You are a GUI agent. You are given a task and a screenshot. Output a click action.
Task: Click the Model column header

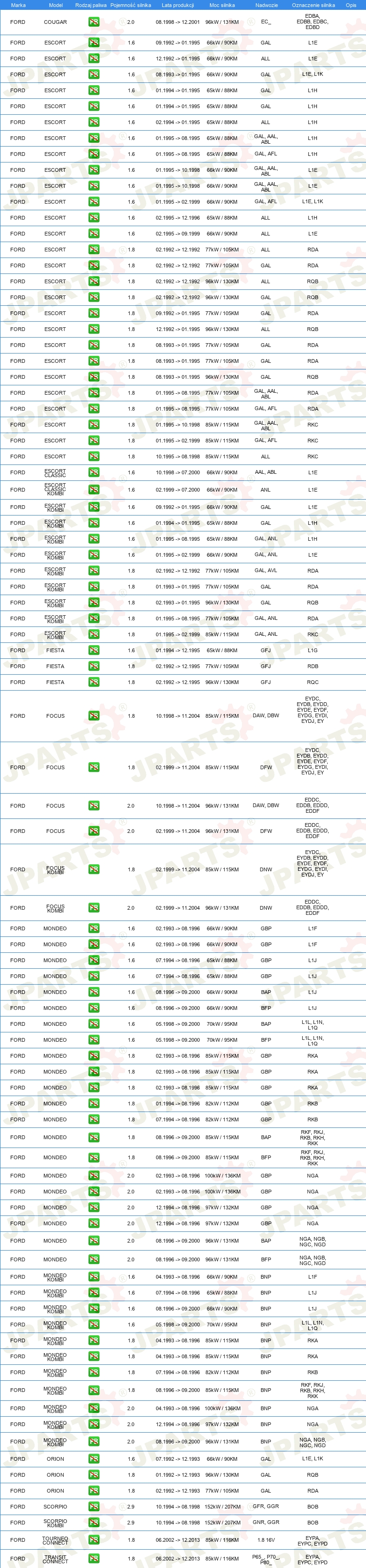(x=55, y=5)
